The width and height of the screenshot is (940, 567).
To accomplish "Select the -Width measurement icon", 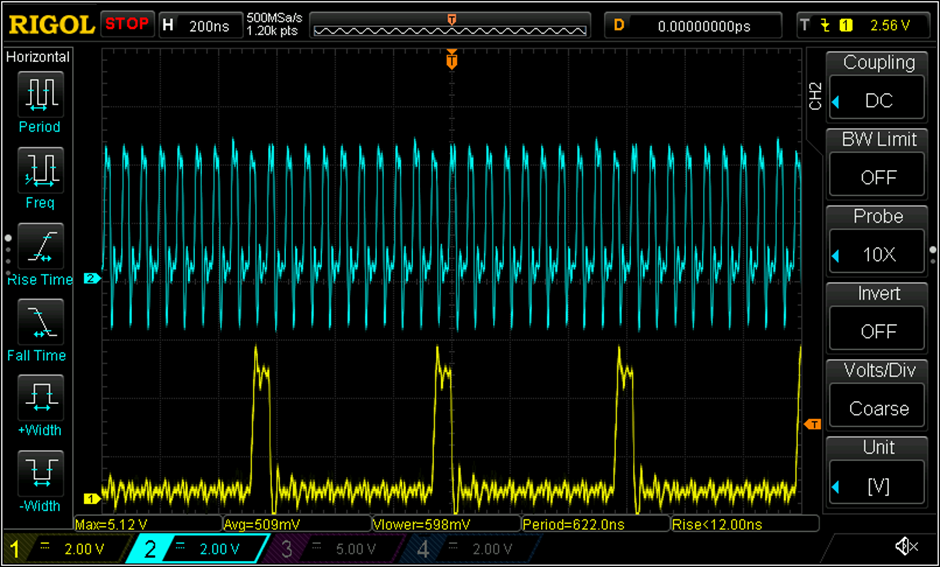I will coord(40,472).
